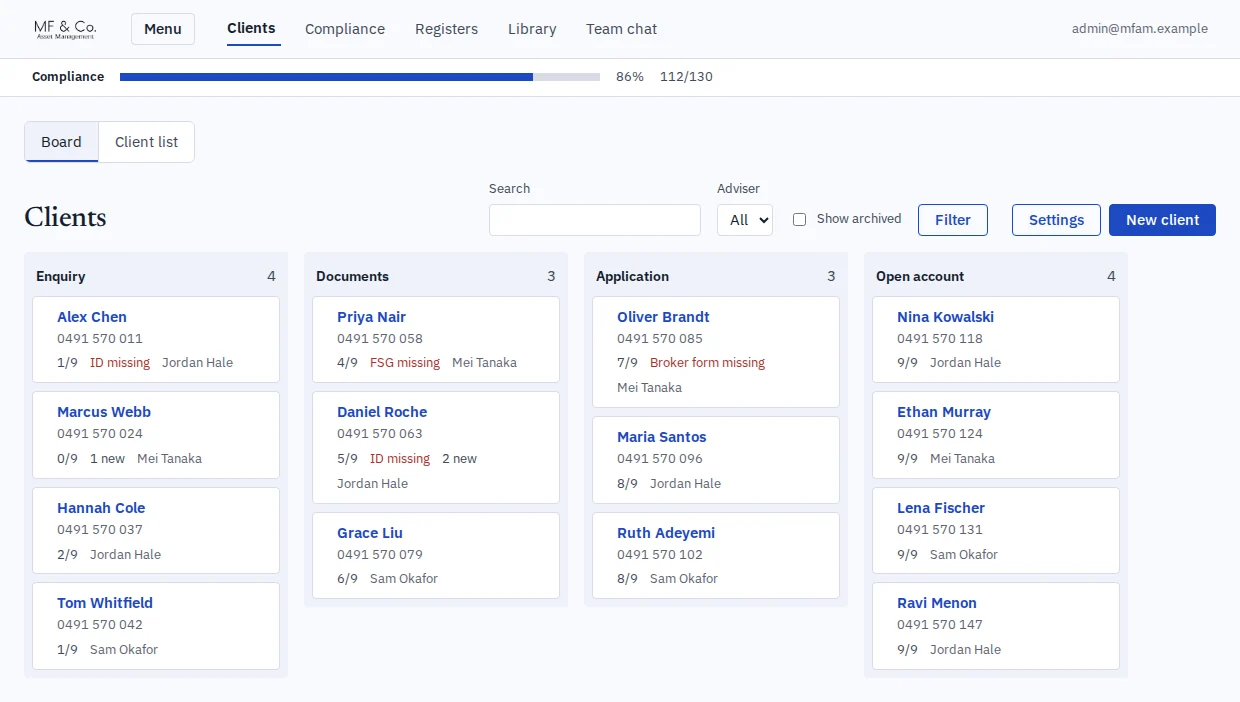Open the Menu button
1240x702 pixels.
163,29
